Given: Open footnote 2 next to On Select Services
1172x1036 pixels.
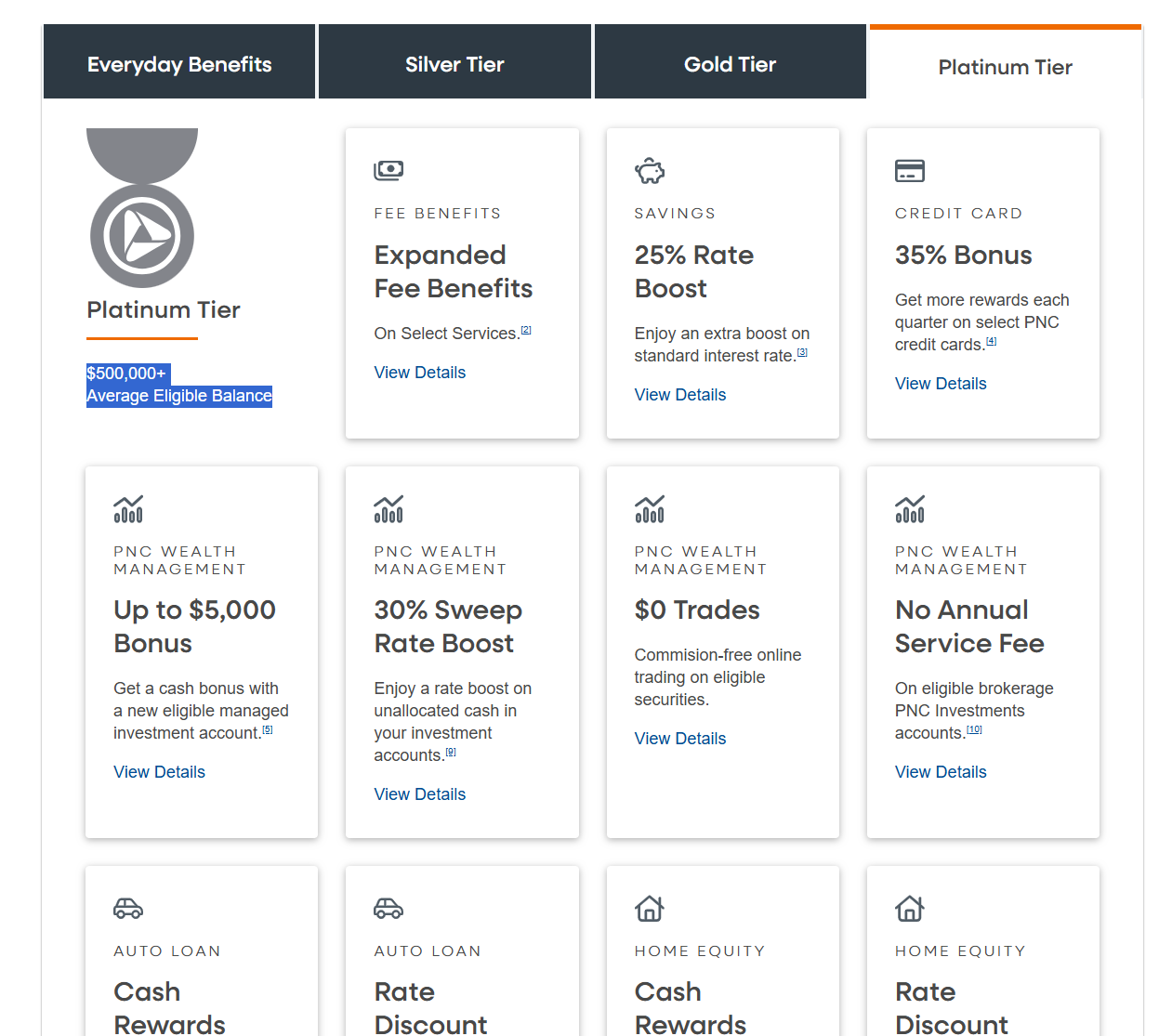Looking at the screenshot, I should point(526,330).
